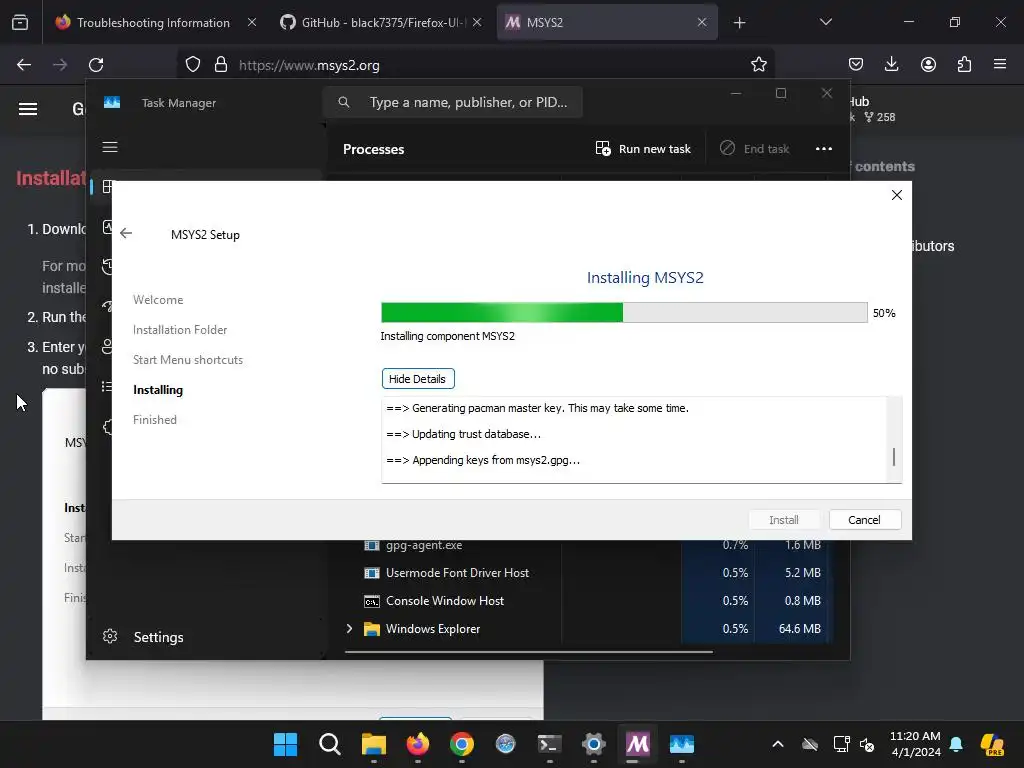Open MSYS2 installer taskbar icon
Screen dimensions: 1024x768
pos(637,744)
